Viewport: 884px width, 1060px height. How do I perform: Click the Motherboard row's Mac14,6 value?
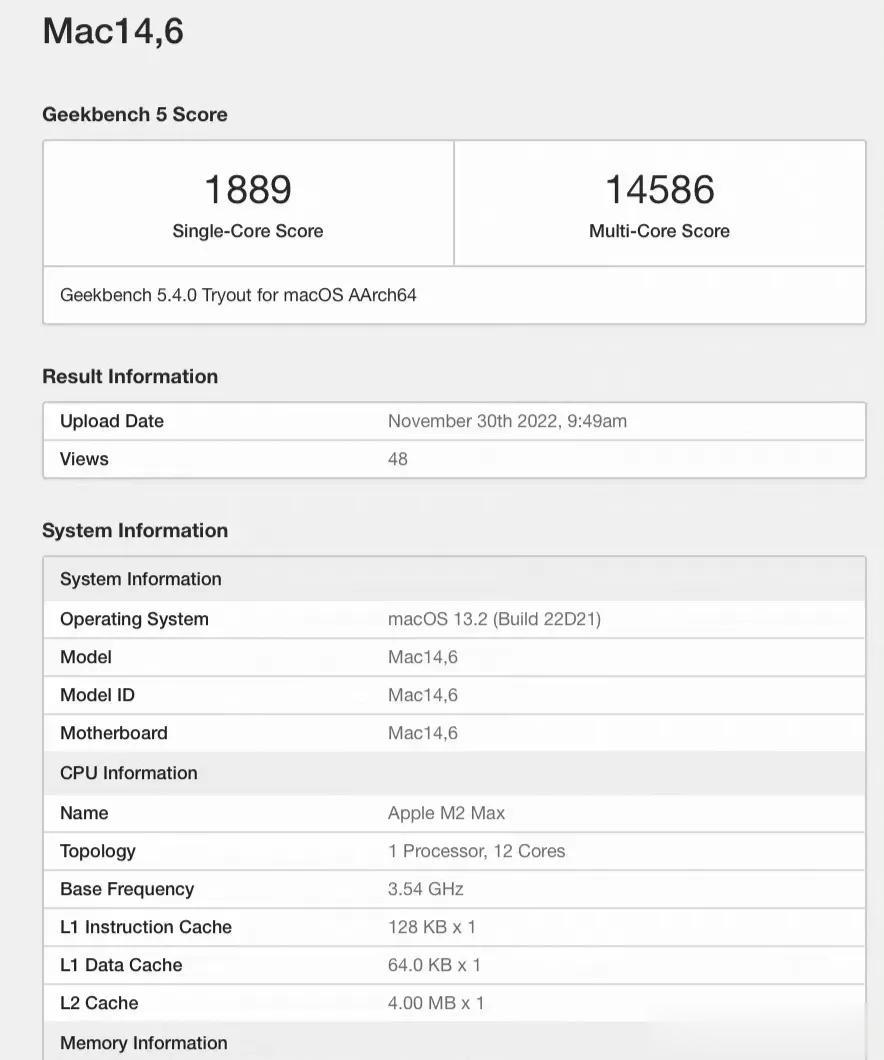tap(422, 733)
